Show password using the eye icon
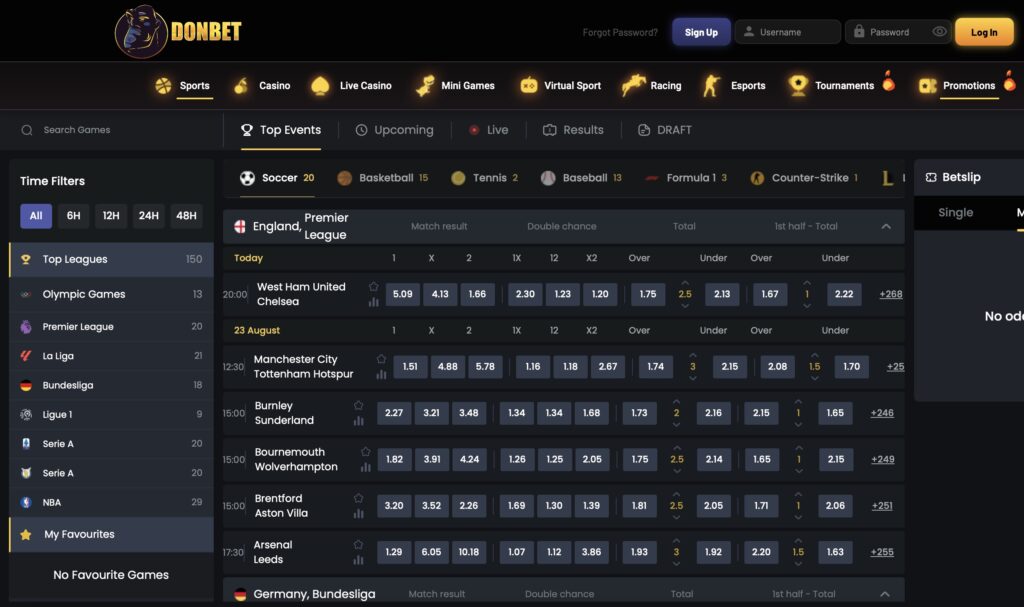1024x607 pixels. 939,32
